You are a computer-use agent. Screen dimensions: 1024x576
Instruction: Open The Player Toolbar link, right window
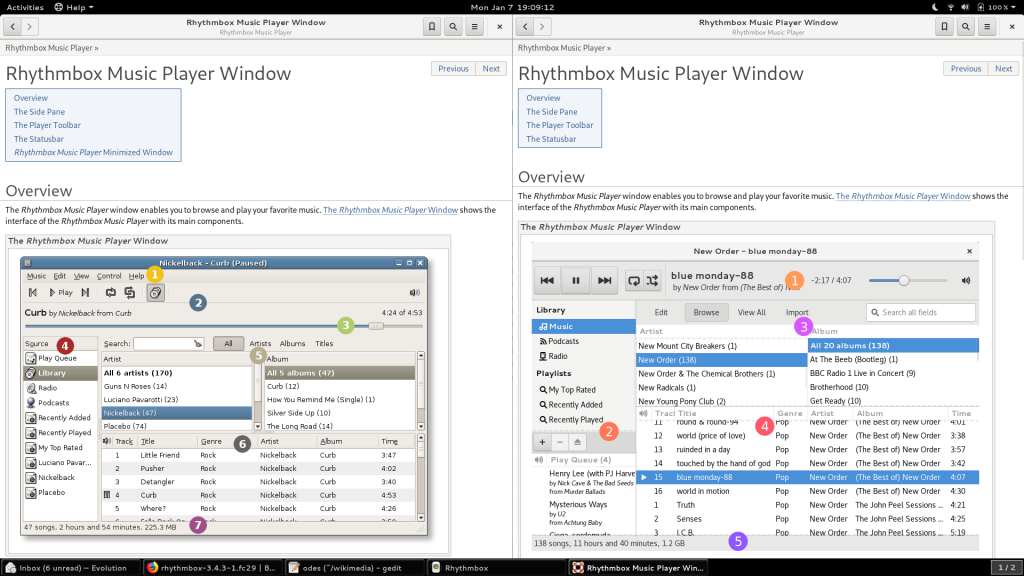(x=560, y=125)
